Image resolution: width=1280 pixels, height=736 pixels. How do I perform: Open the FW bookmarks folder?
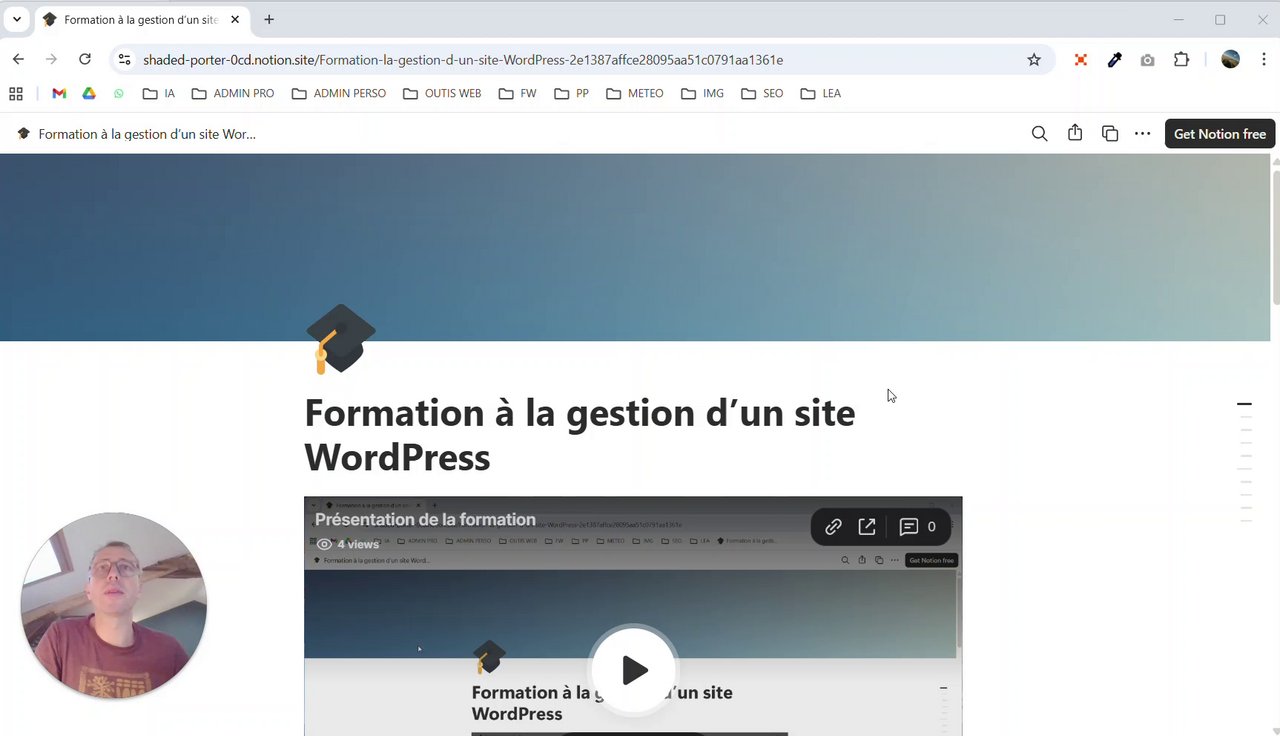pos(518,93)
